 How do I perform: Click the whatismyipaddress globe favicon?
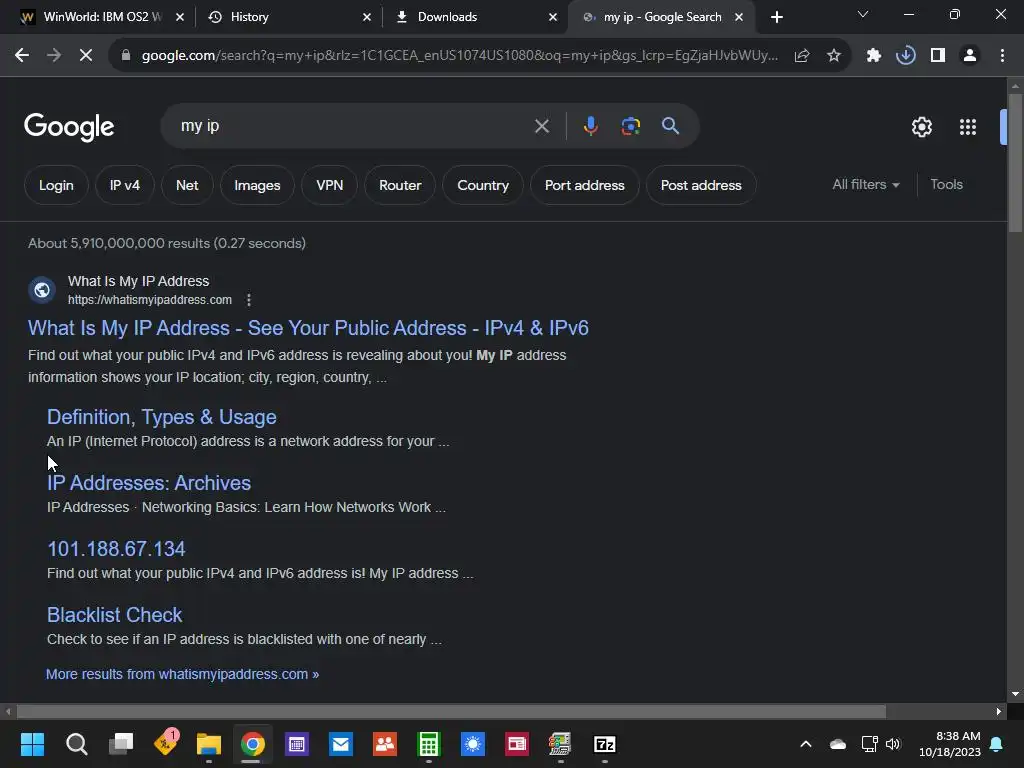tap(42, 290)
